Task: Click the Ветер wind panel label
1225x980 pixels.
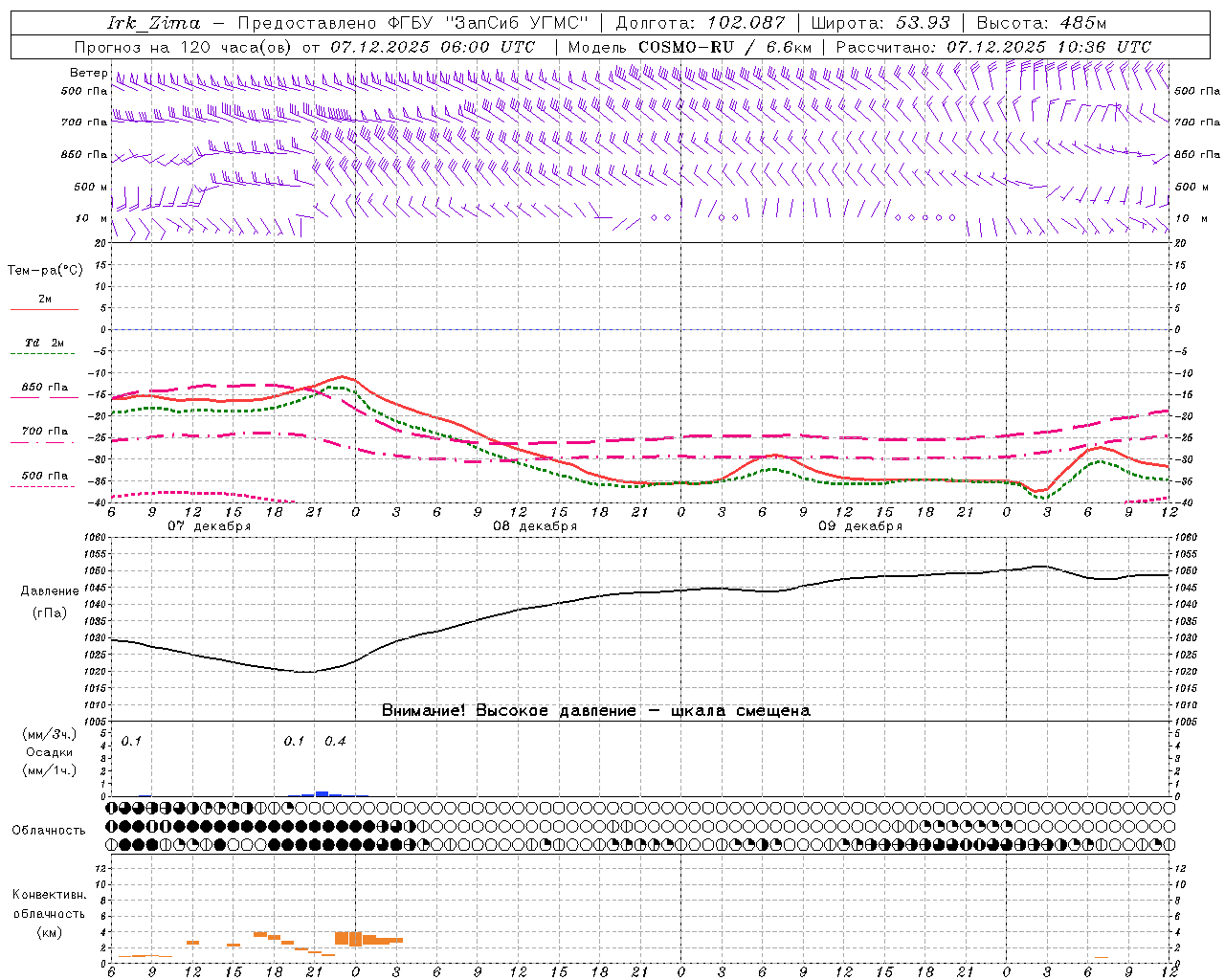Action: [x=88, y=73]
